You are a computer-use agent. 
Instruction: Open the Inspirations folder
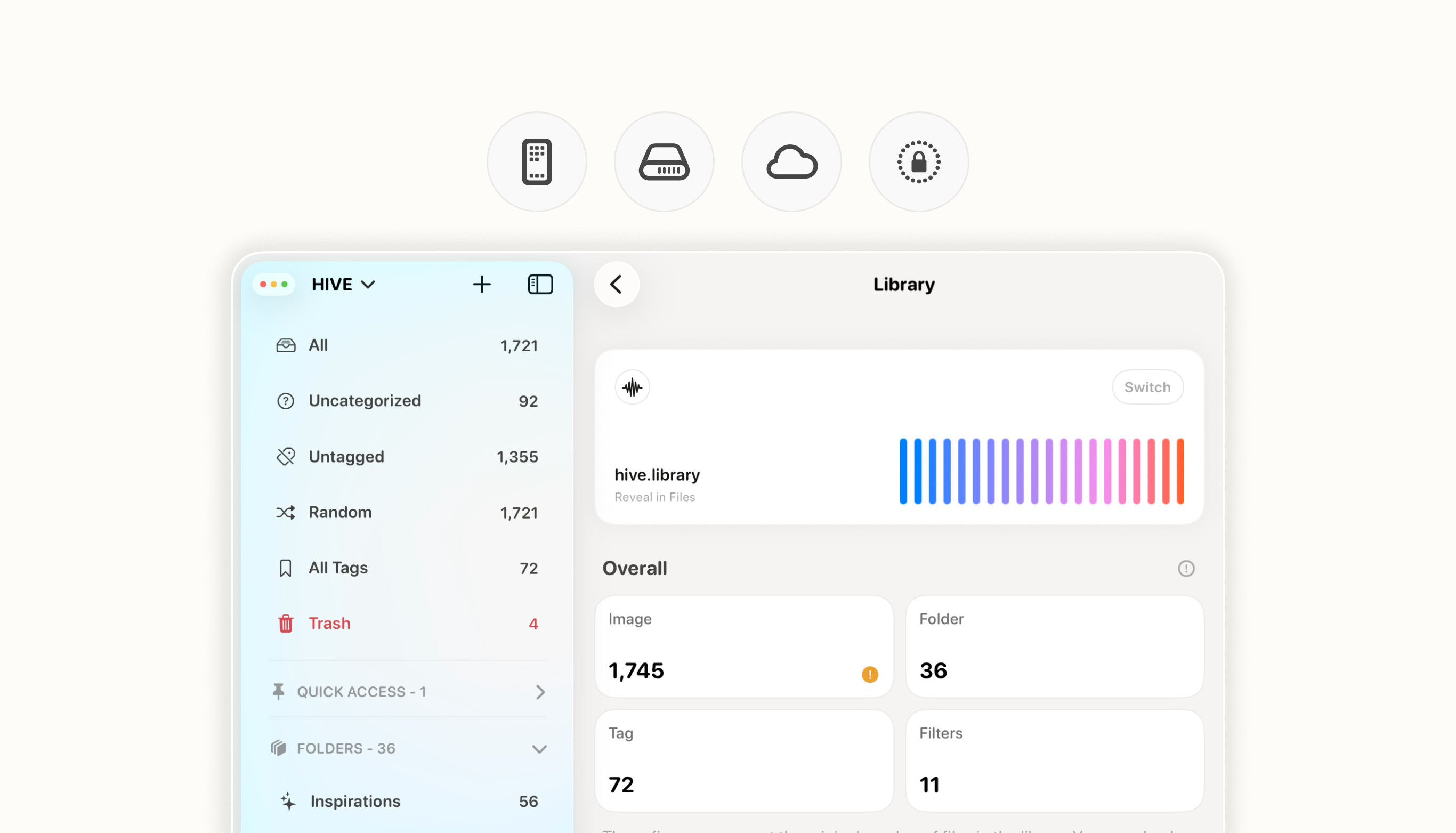[x=407, y=801]
